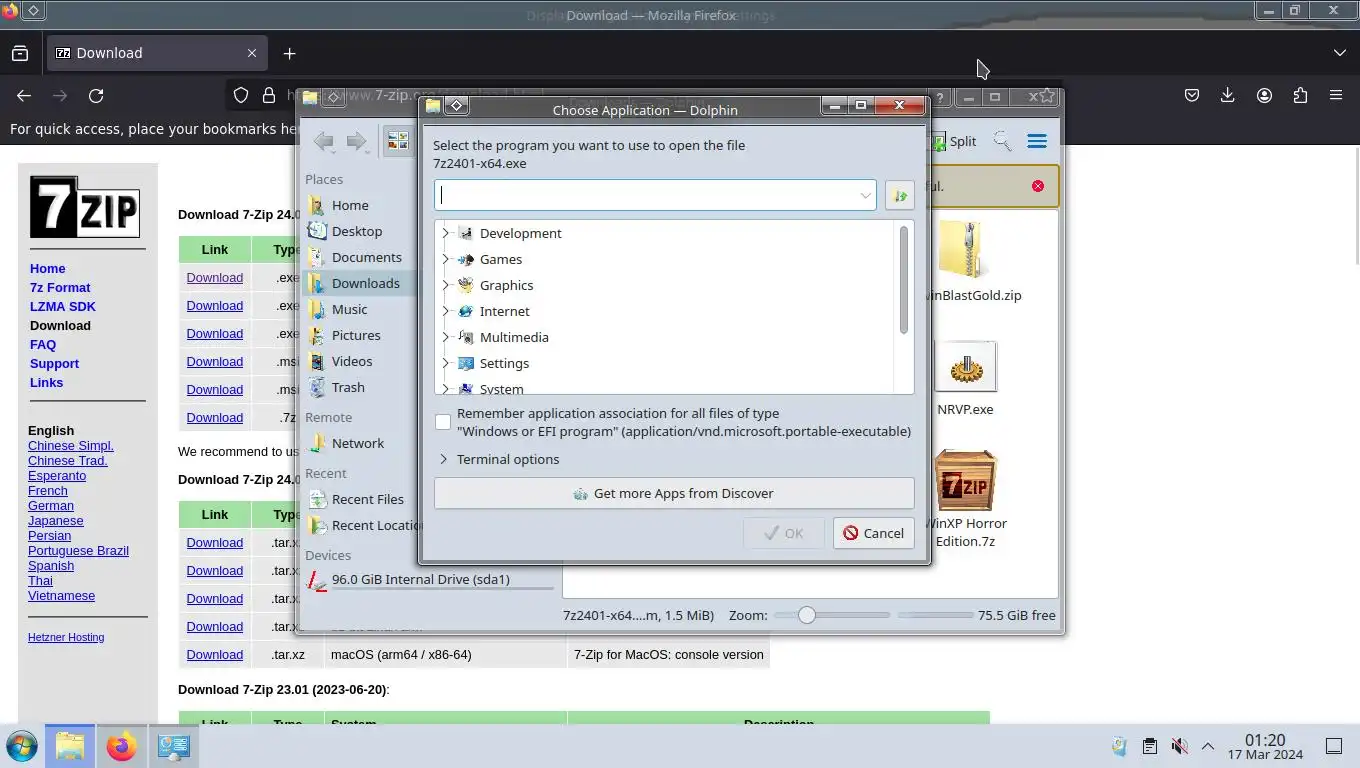Click the Dolphin search magnifier icon
1360x768 pixels.
1002,141
